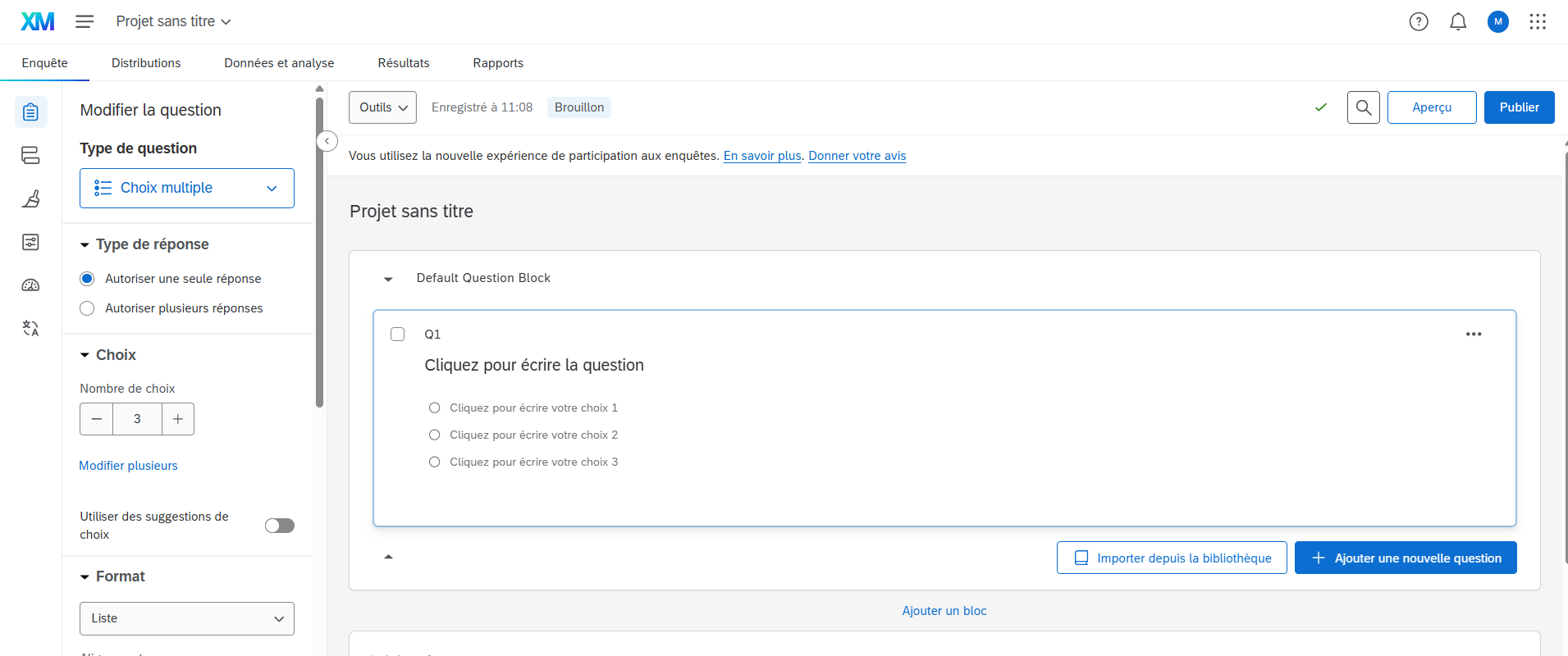Collapse the Default Question Block
This screenshot has width=1568, height=656.
(x=388, y=279)
